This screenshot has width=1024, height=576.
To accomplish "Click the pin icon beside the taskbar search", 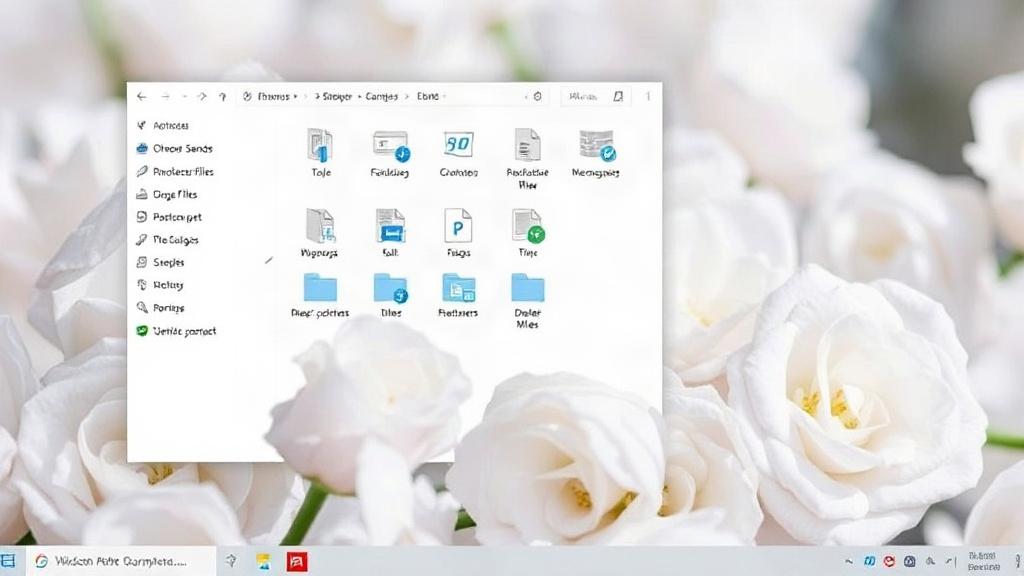I will coord(231,561).
